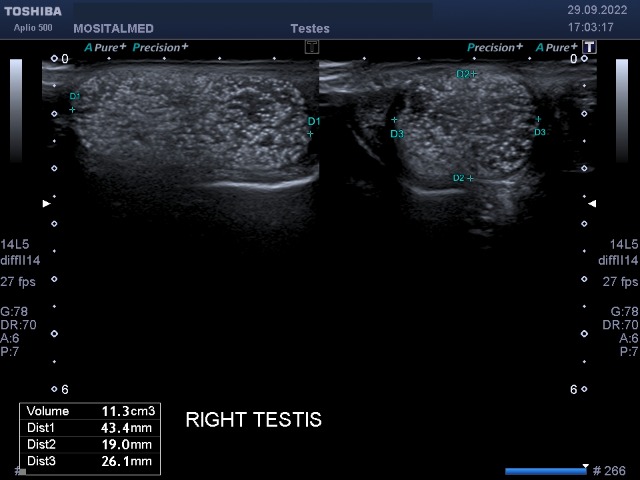Select the Dist1 43.4mm measurement row
The width and height of the screenshot is (640, 480).
(90, 428)
